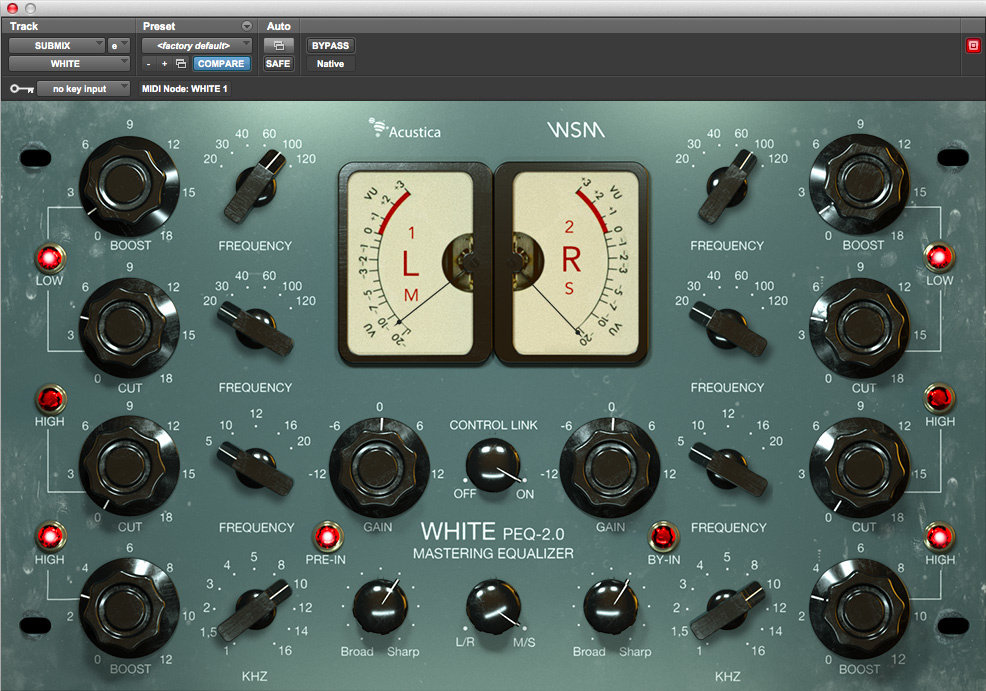Toggle the upper left HIGH band LED
Image resolution: width=986 pixels, height=691 pixels.
pyautogui.click(x=50, y=399)
